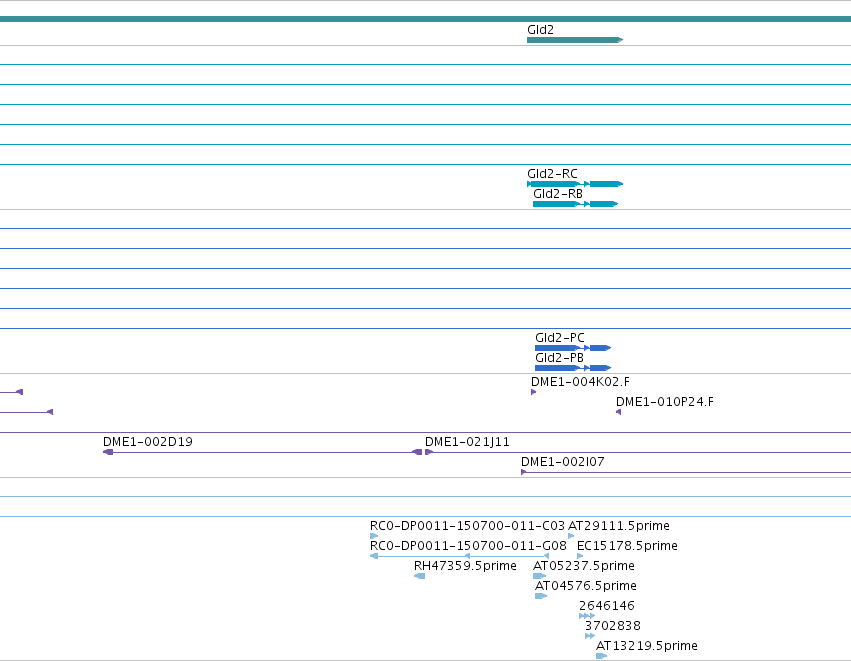Click the Gld2 gene name label
851x661 pixels.
click(x=541, y=30)
